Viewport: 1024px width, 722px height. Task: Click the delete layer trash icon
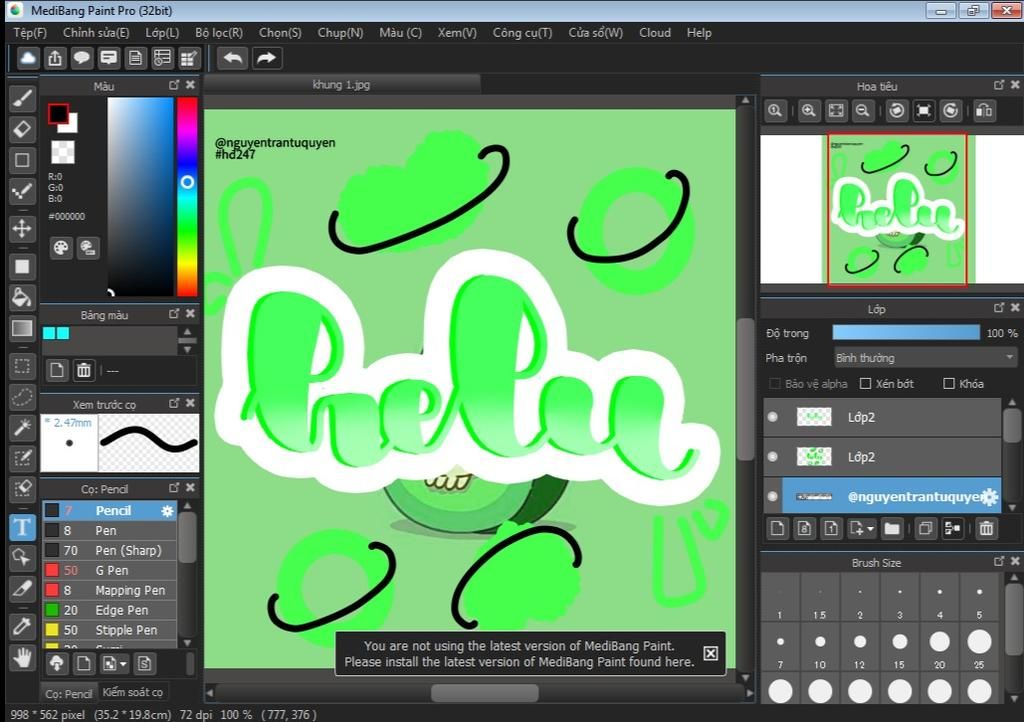pyautogui.click(x=986, y=528)
